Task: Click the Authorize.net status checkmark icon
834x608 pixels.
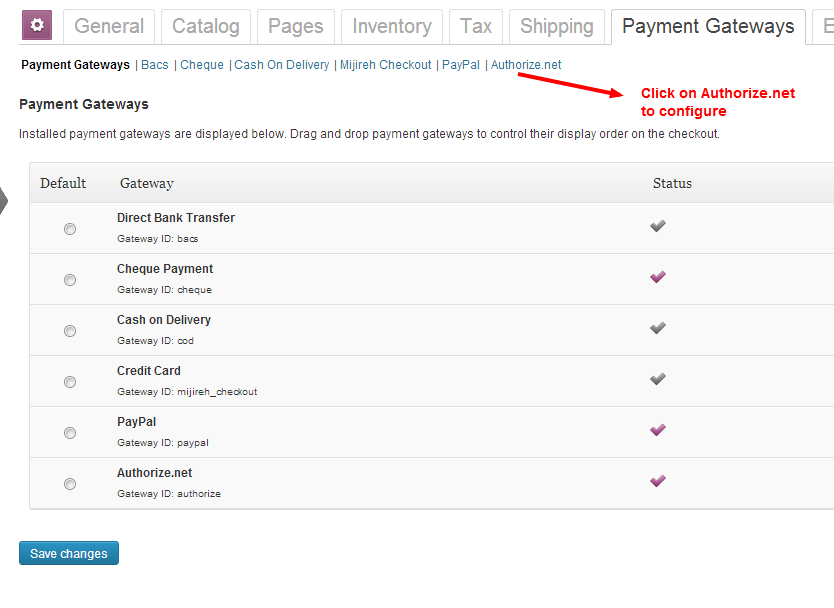Action: 657,482
